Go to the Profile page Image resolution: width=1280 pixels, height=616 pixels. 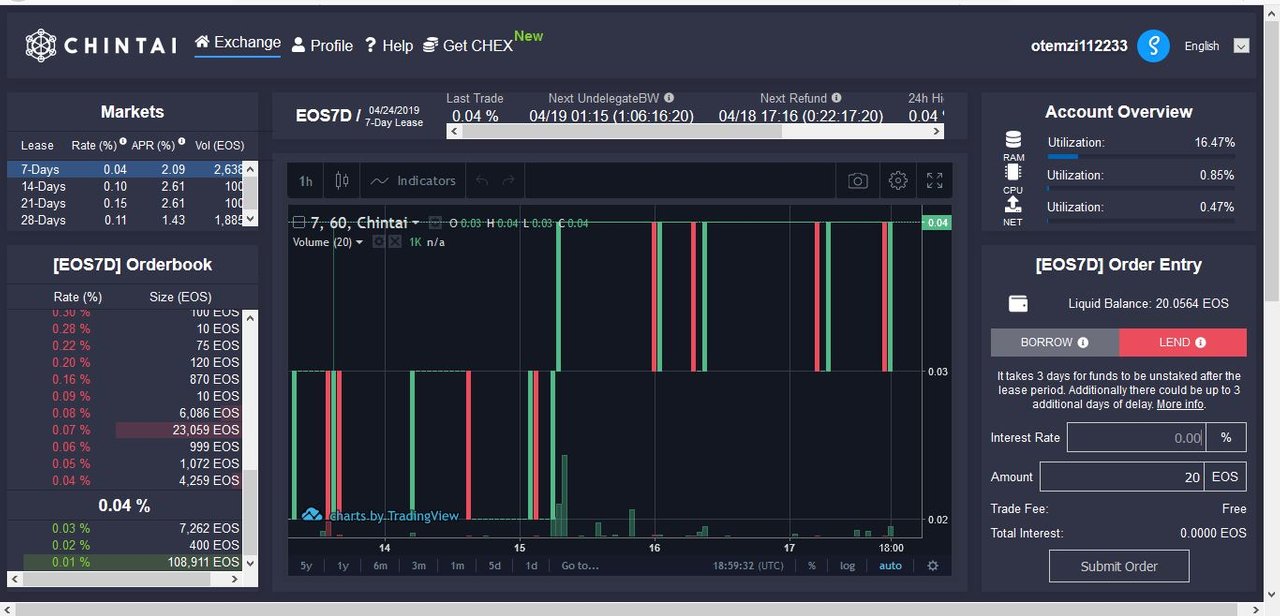click(322, 46)
